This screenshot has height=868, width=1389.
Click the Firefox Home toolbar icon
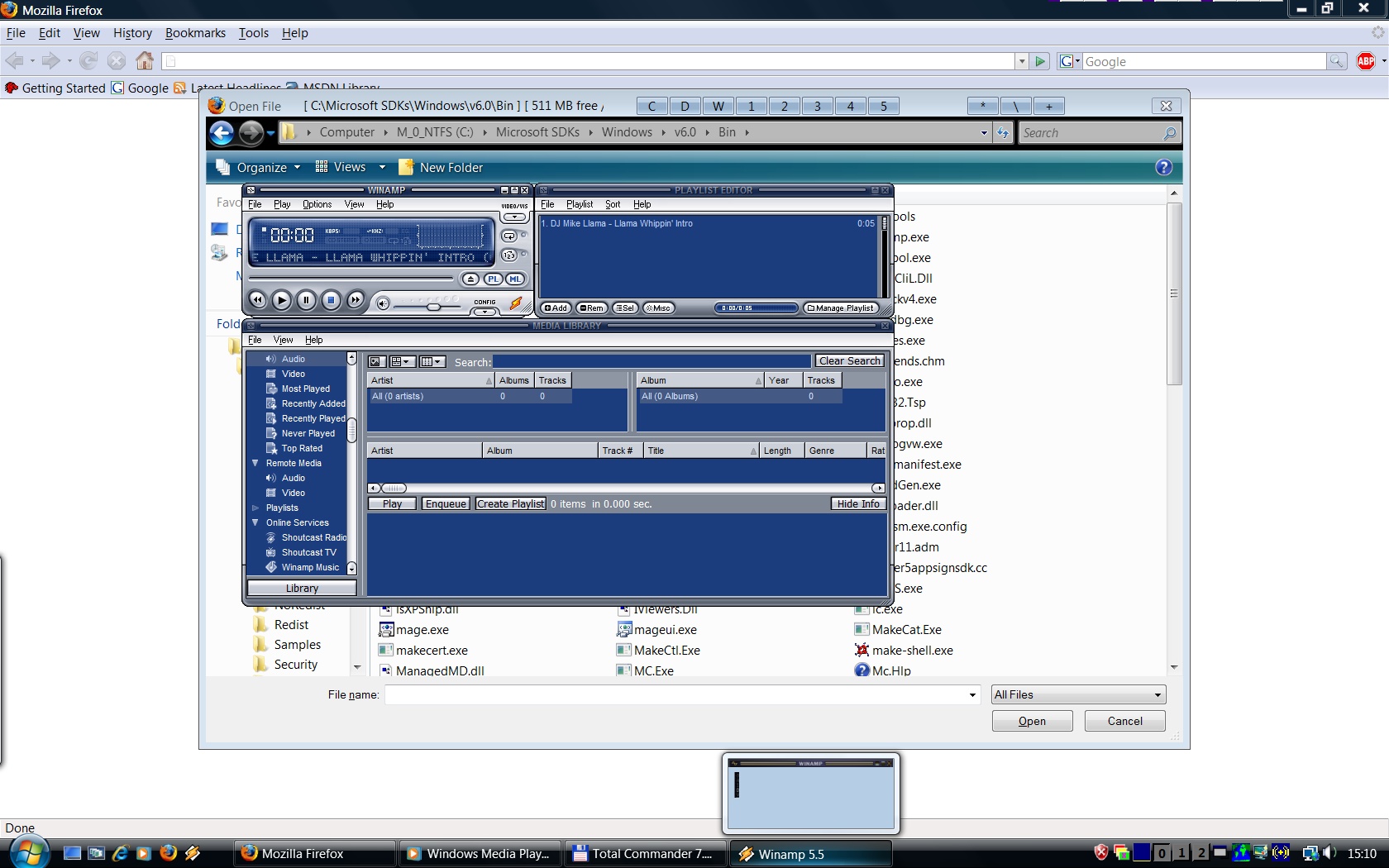tap(145, 60)
